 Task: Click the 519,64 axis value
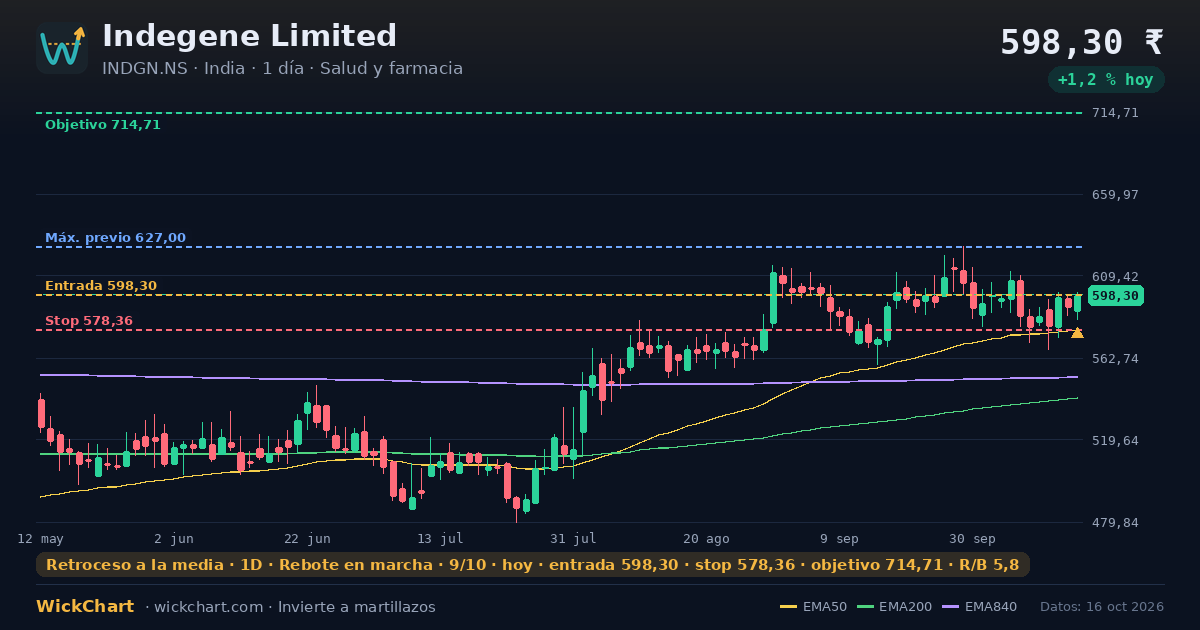pos(1115,441)
